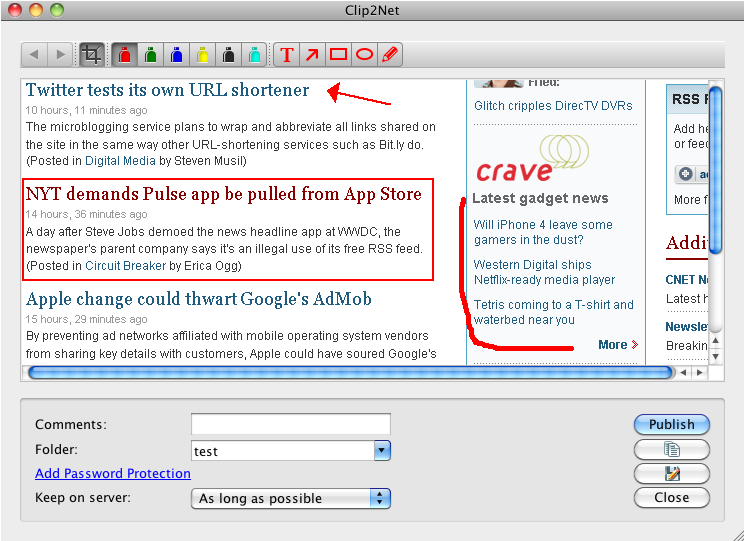Click the green zoom window button
The image size is (744, 541).
(57, 10)
